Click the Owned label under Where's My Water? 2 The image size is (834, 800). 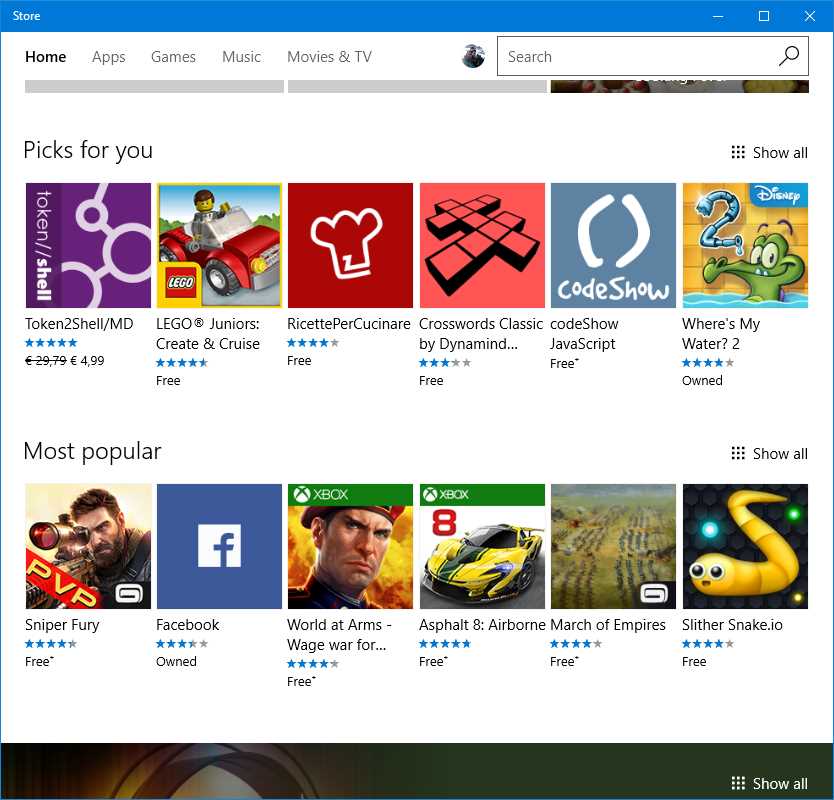click(x=702, y=381)
